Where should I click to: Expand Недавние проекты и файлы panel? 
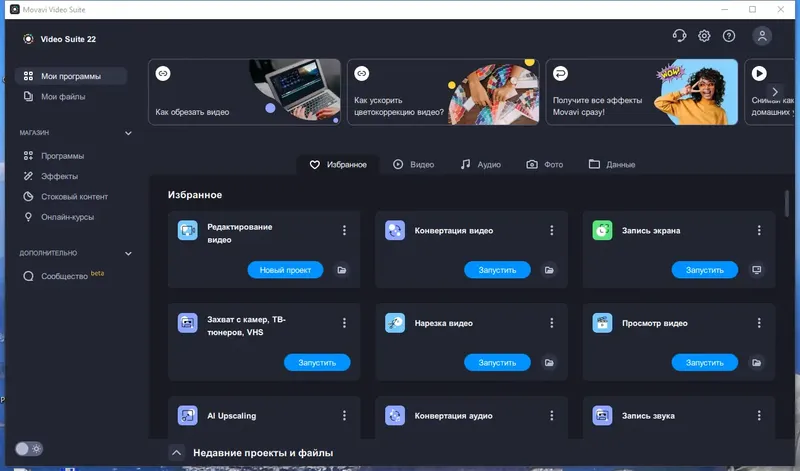tap(177, 453)
